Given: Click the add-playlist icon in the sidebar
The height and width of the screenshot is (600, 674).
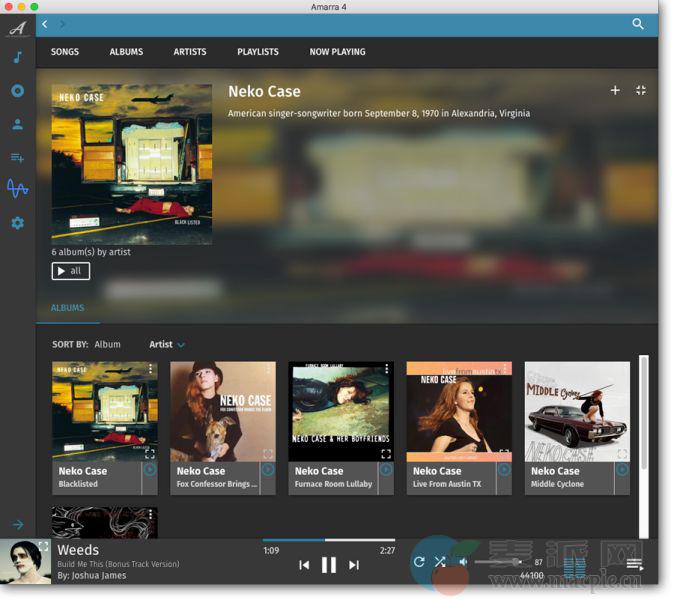Looking at the screenshot, I should (x=17, y=157).
